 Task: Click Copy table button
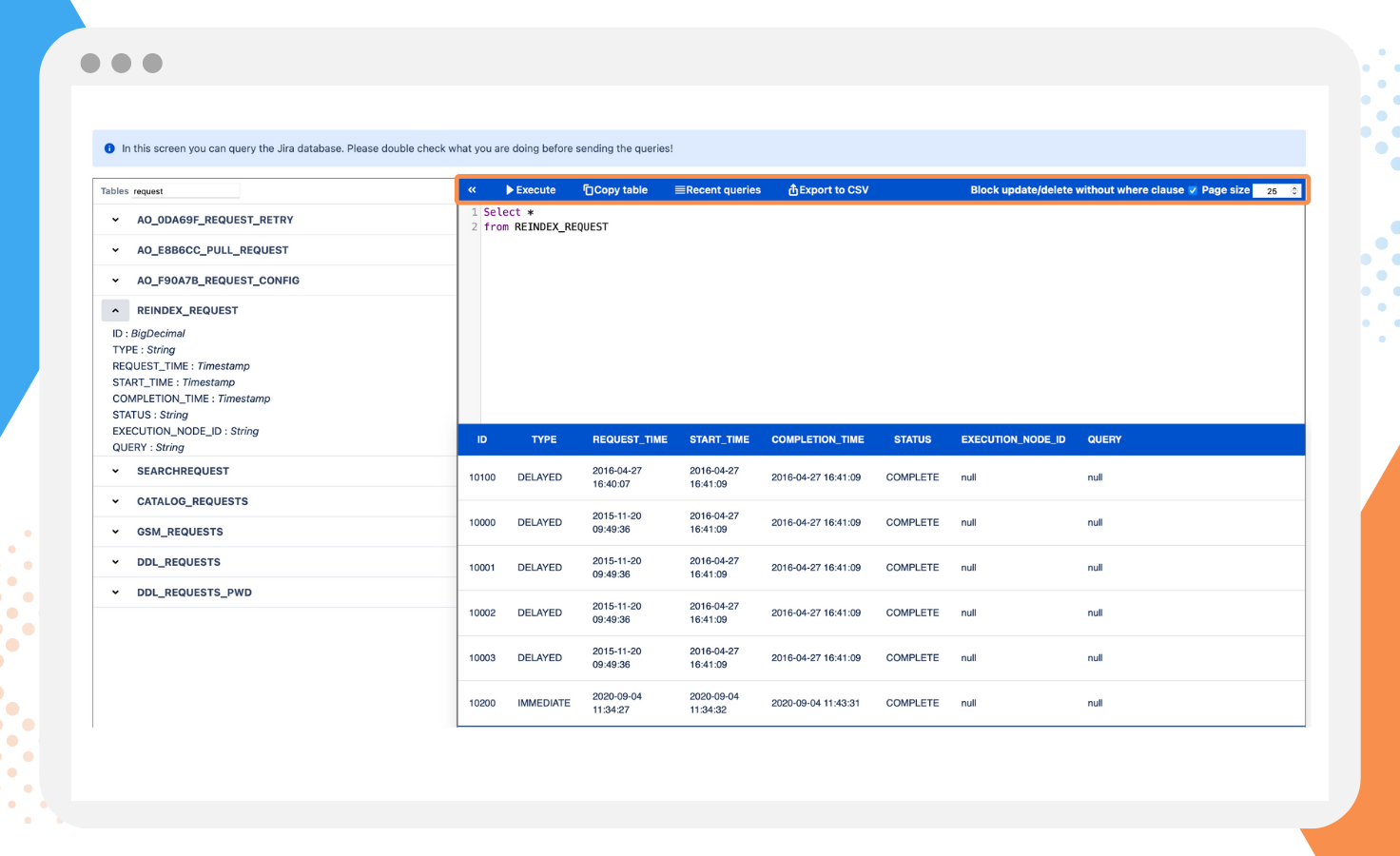(615, 190)
